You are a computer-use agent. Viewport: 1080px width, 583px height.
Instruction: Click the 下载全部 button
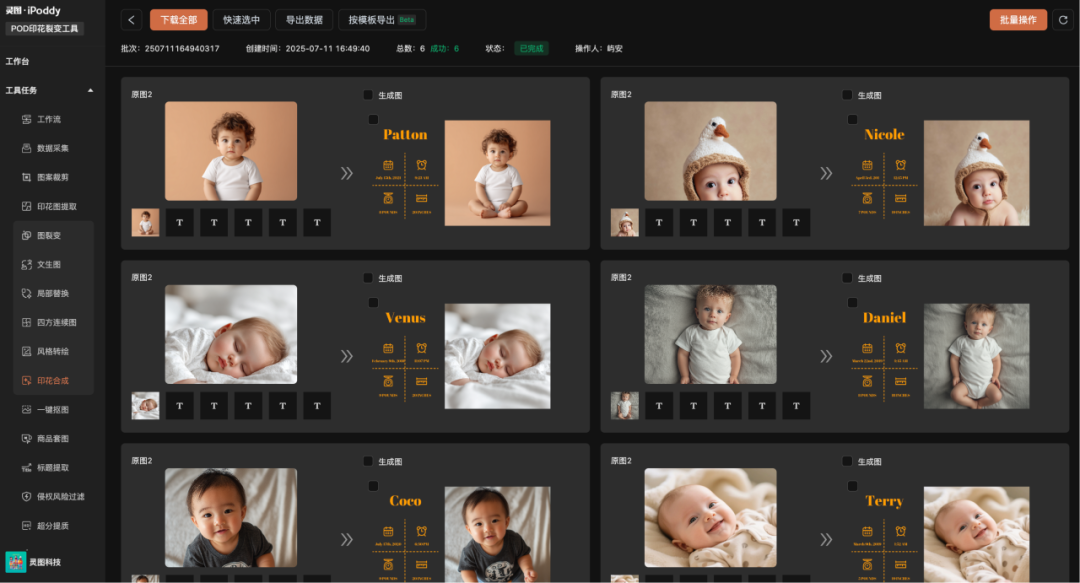coord(179,20)
